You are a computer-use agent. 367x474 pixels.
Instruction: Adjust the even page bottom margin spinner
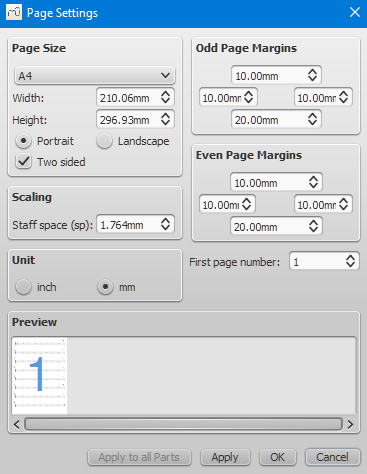coord(313,226)
